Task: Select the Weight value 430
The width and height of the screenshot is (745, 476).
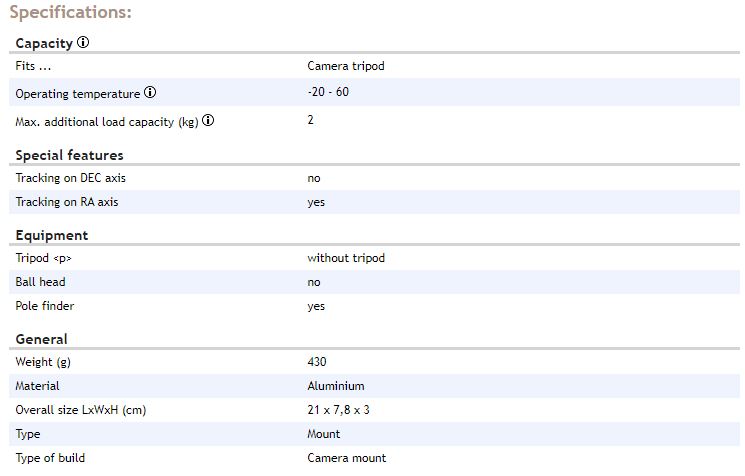Action: 317,362
